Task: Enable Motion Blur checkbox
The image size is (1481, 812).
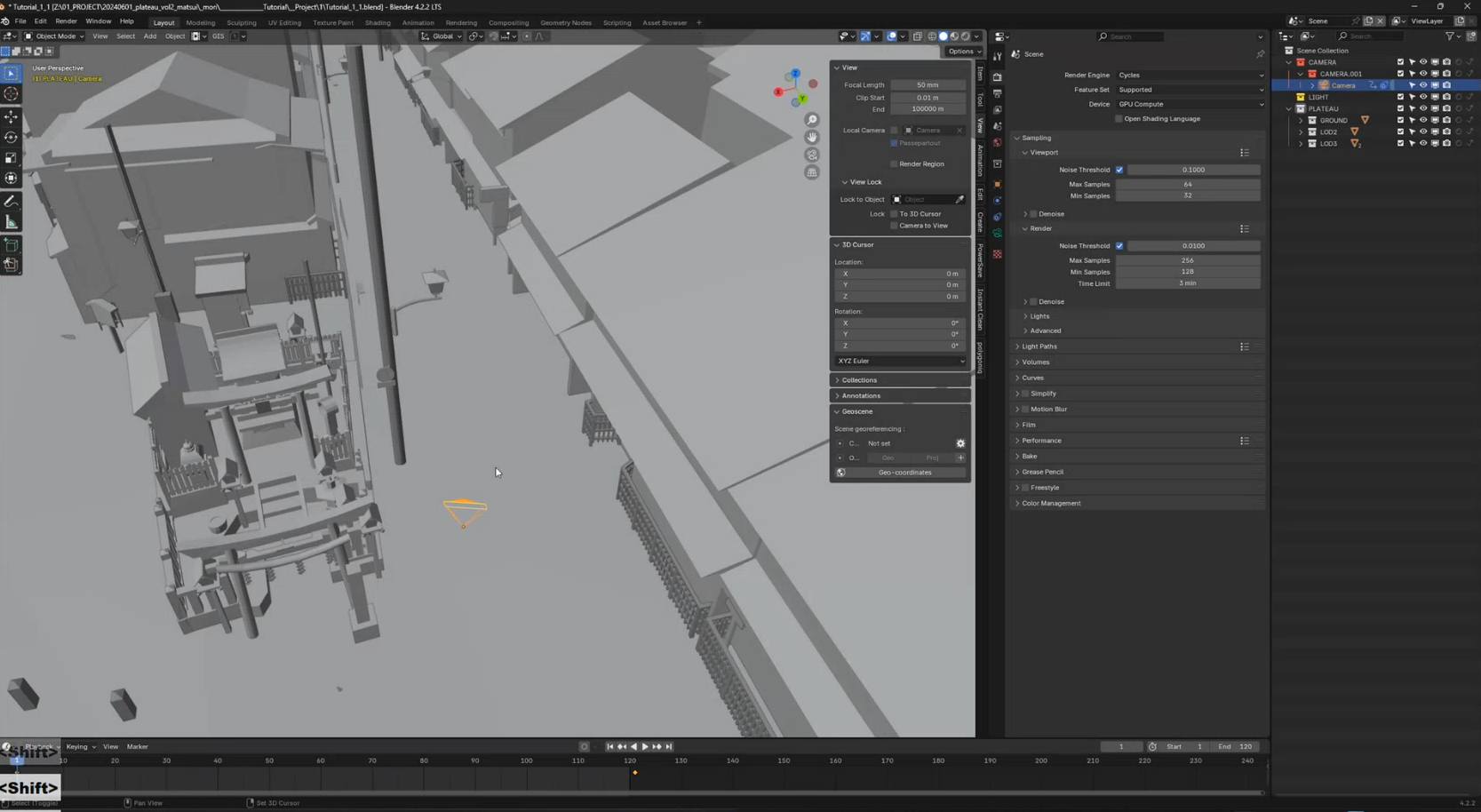Action: coord(1025,410)
